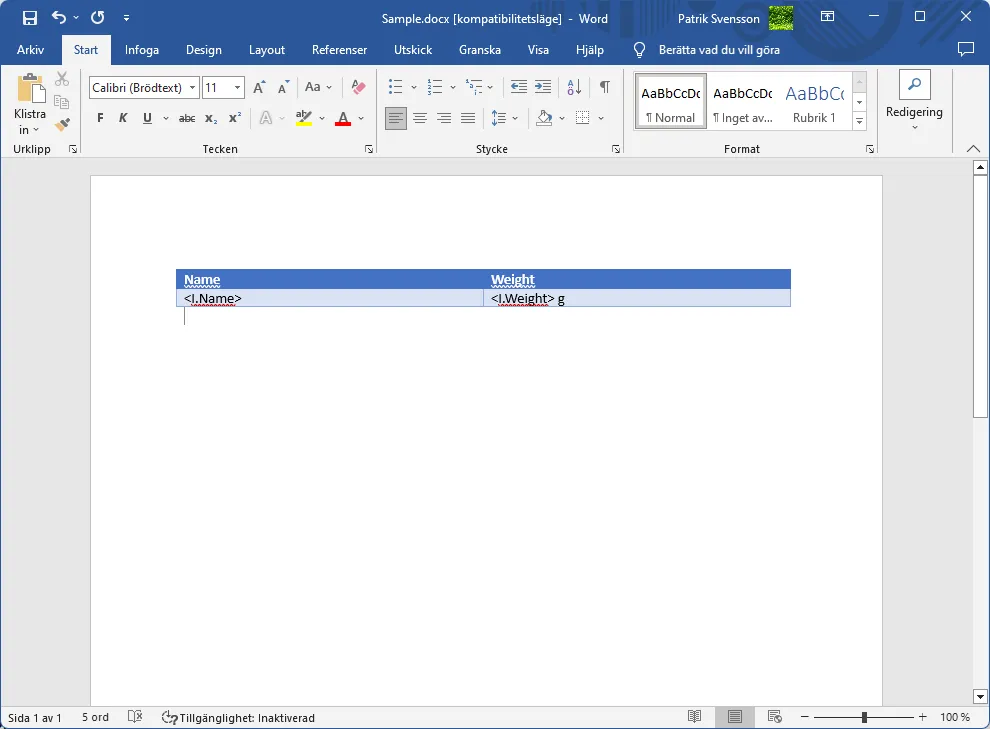Screen dimensions: 990x729
Task: Switch to the read mode view
Action: tap(695, 717)
